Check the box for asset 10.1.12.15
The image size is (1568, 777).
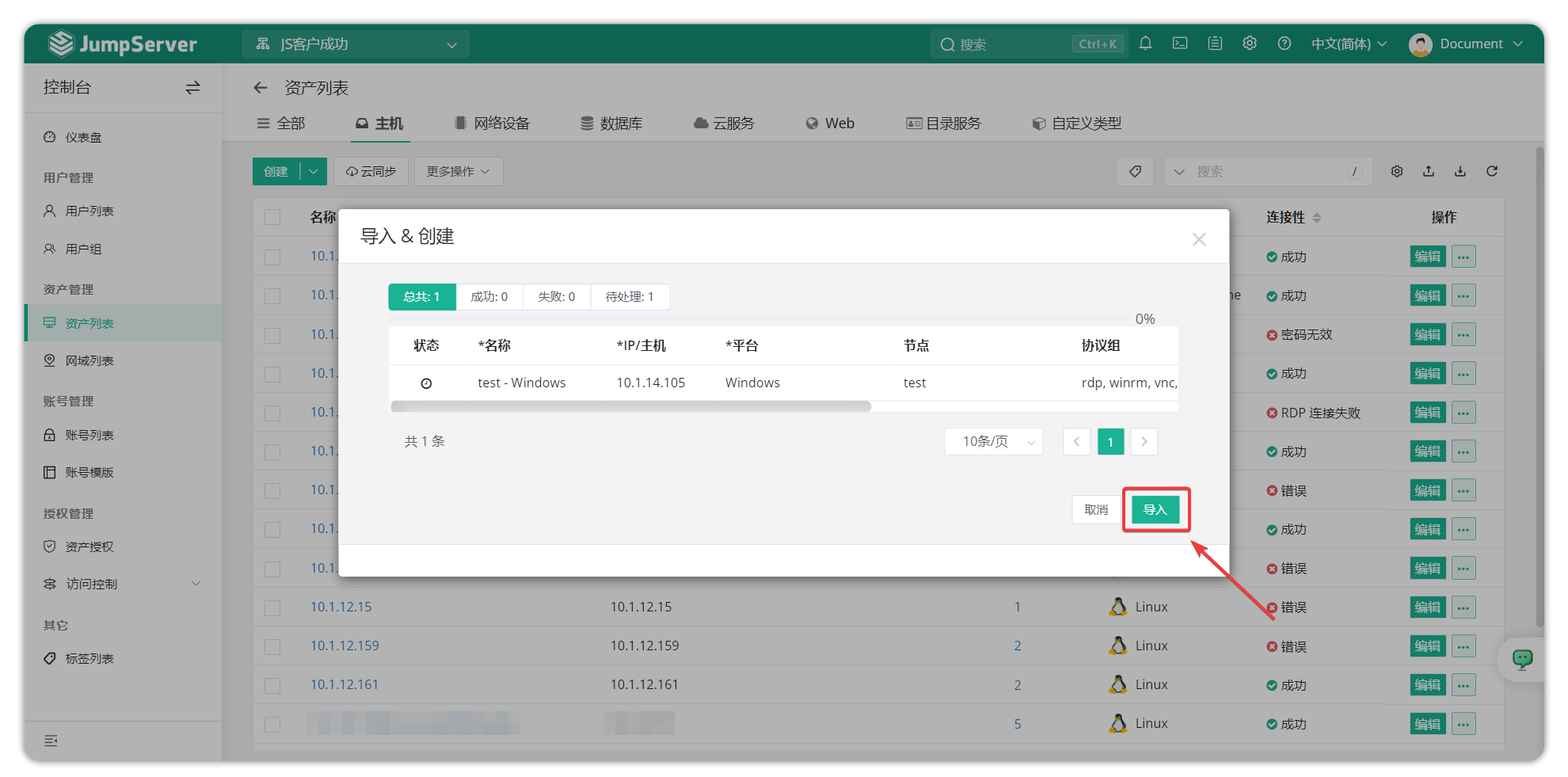coord(272,608)
